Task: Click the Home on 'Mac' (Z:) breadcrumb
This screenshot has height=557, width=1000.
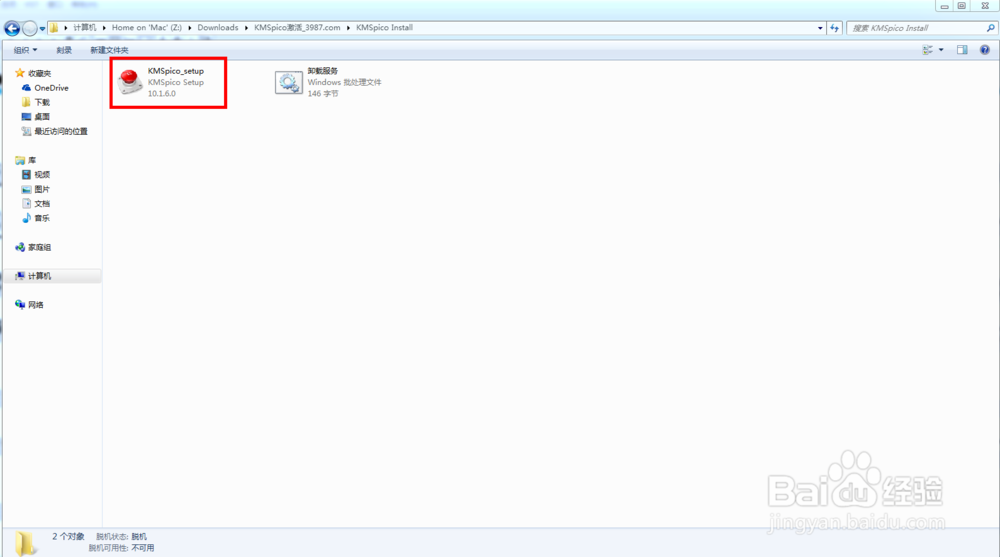Action: pos(147,27)
